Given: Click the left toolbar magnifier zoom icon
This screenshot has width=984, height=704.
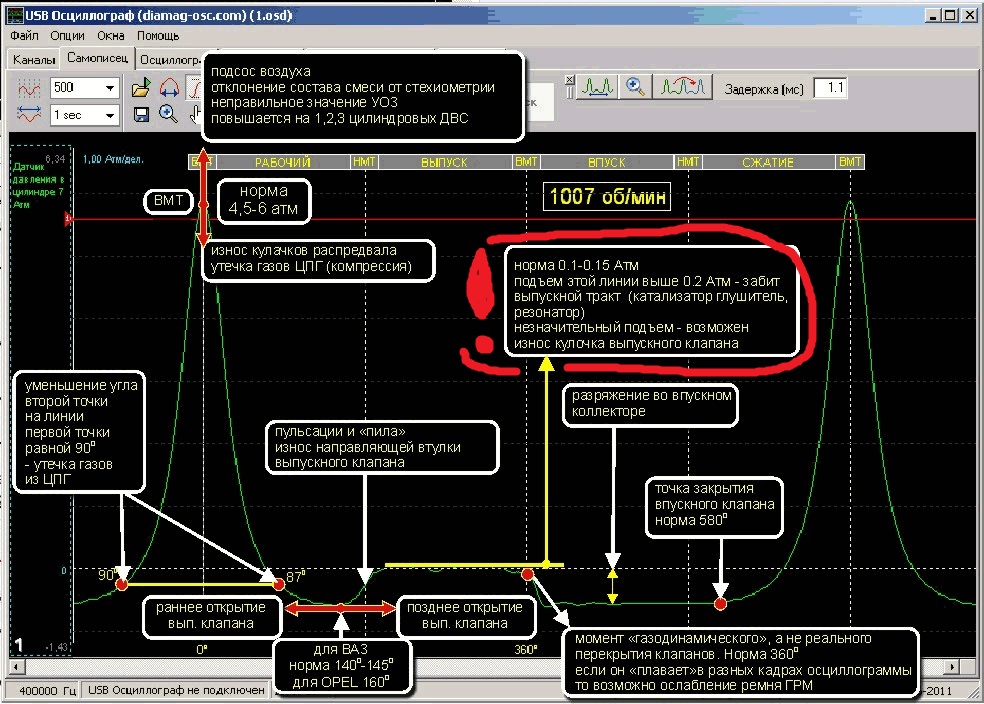Looking at the screenshot, I should [168, 113].
